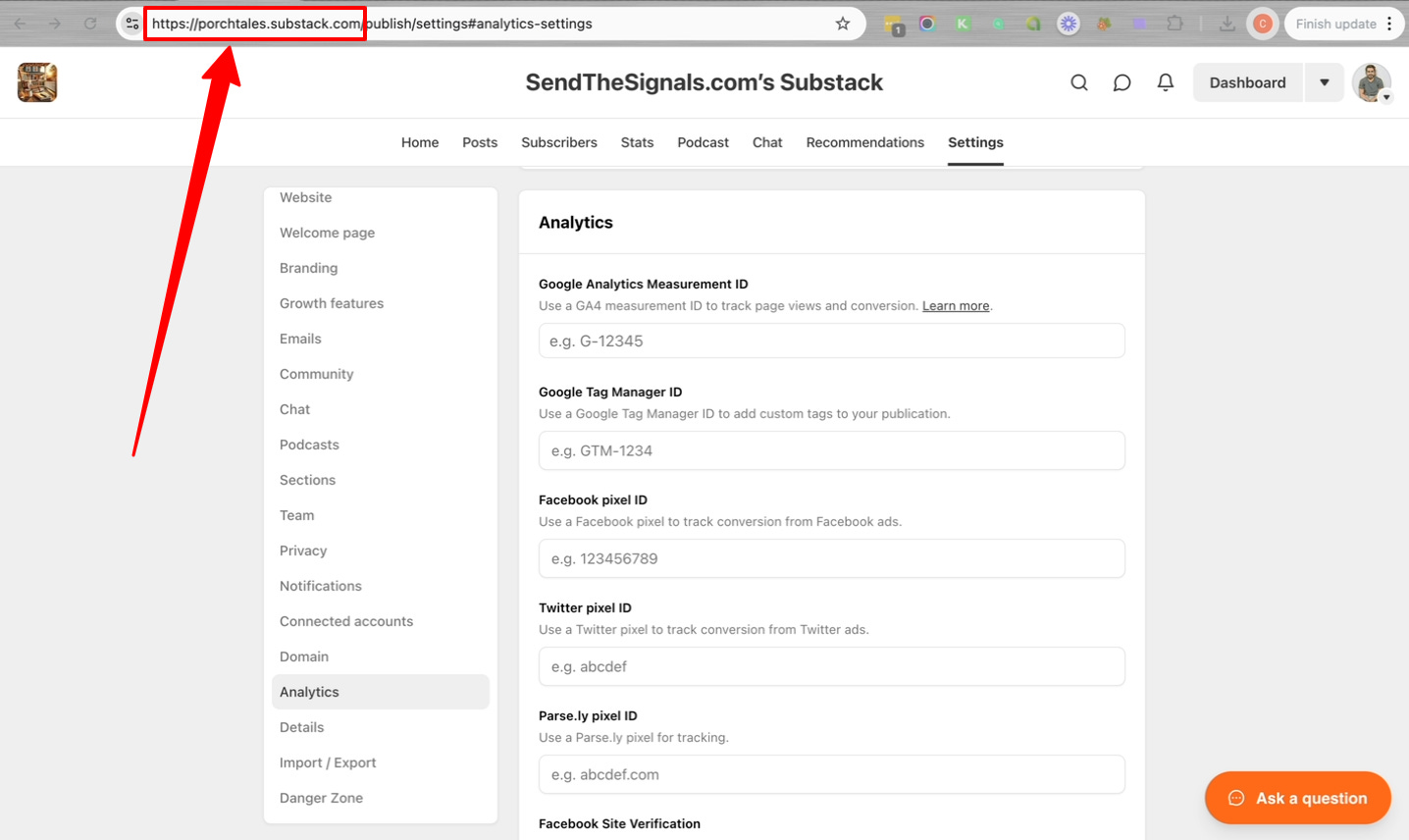Image resolution: width=1409 pixels, height=840 pixels.
Task: Click the yellow extension with badge 1
Action: tap(893, 25)
